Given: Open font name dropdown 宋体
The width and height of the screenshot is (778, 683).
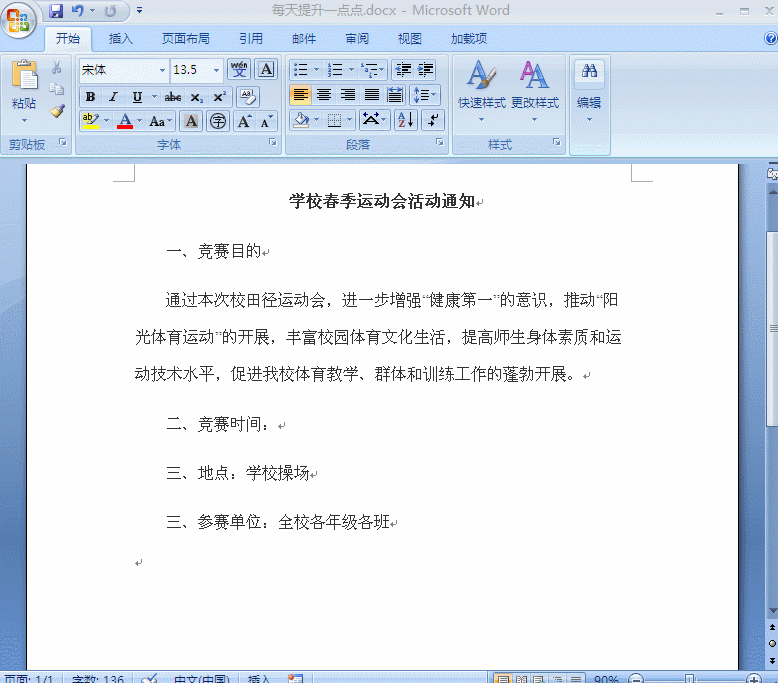Looking at the screenshot, I should [162, 70].
